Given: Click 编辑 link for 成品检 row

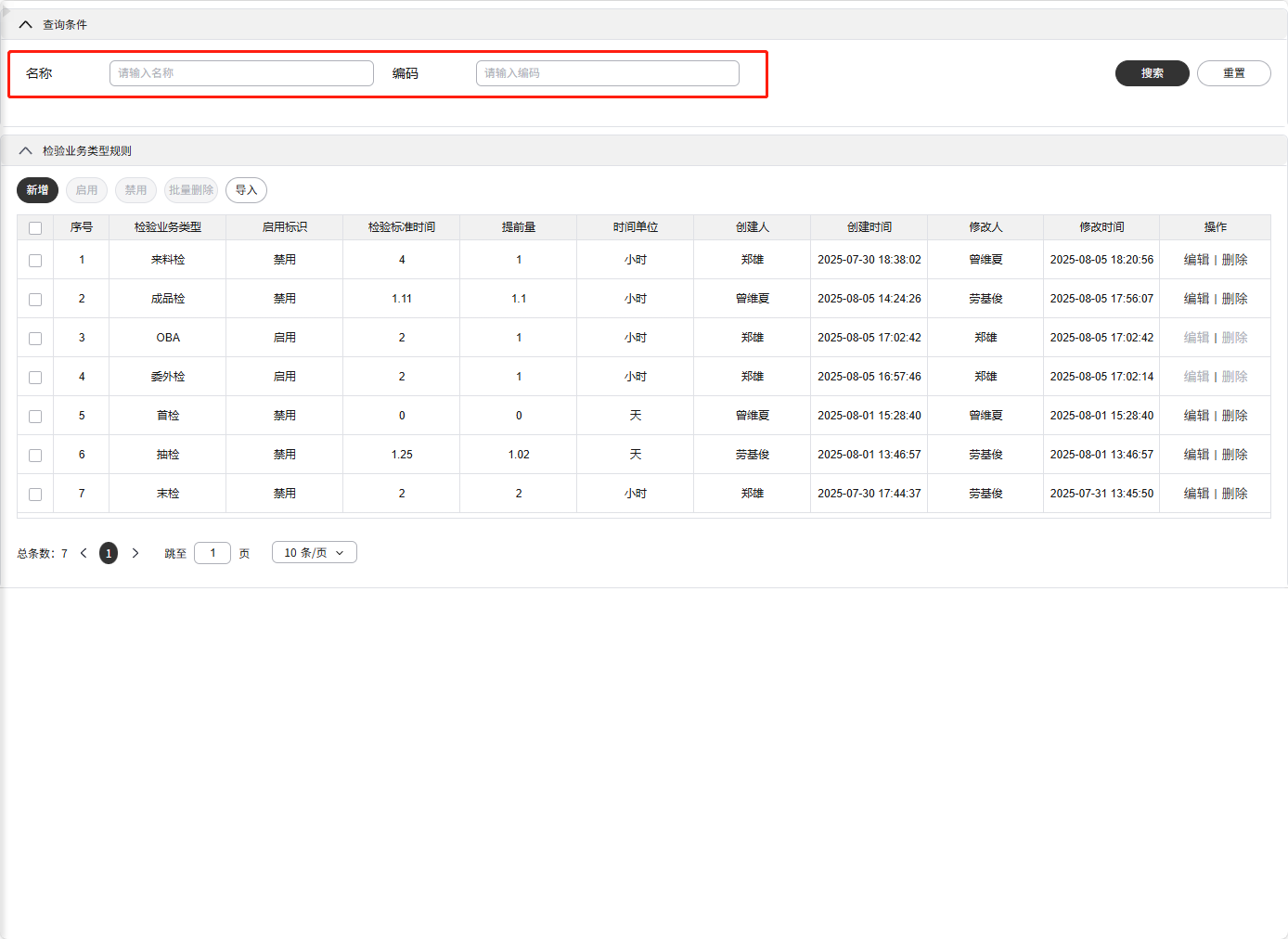Looking at the screenshot, I should (1196, 299).
